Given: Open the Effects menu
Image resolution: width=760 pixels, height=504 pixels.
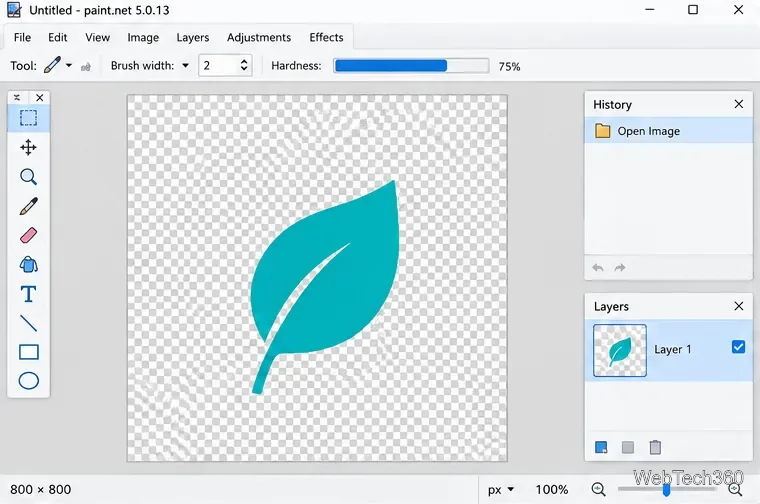Looking at the screenshot, I should (x=326, y=37).
